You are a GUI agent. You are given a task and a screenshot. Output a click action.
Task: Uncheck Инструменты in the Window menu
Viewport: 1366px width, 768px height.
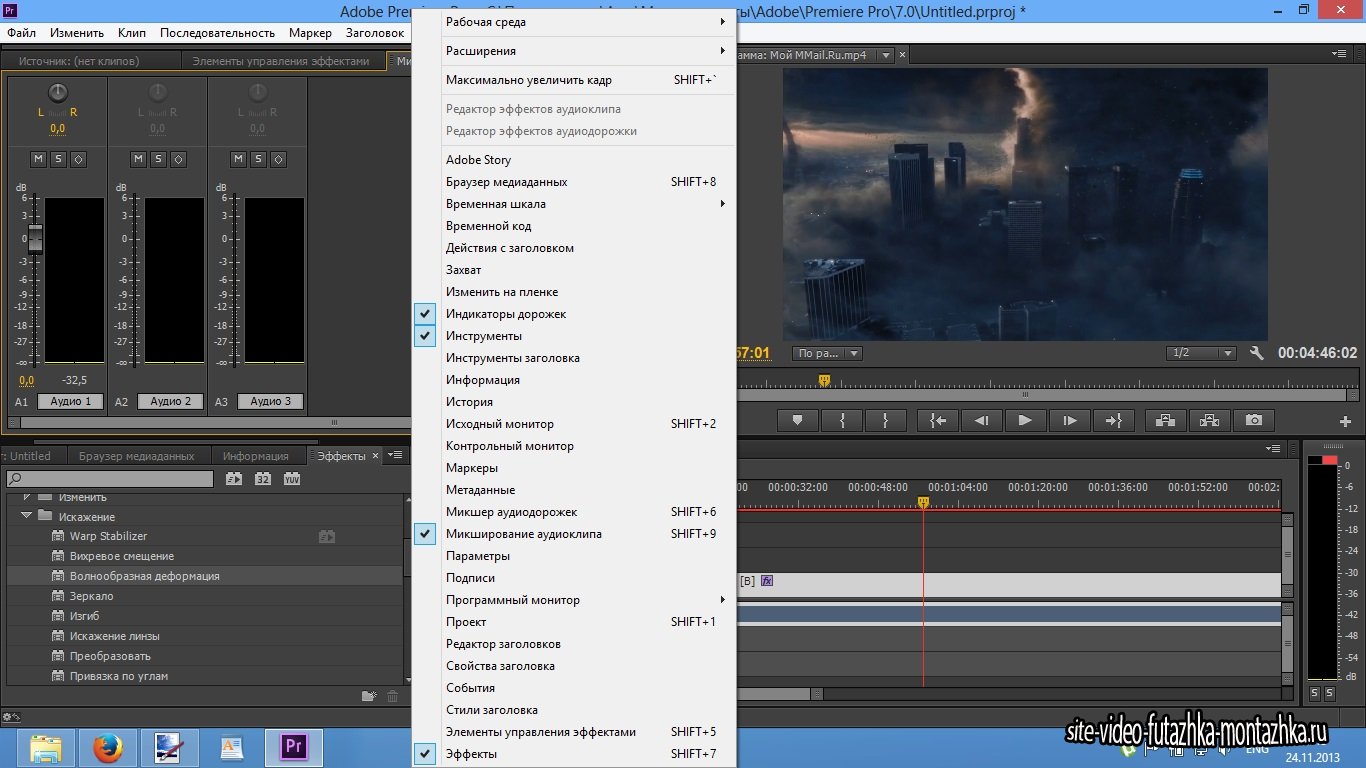(x=574, y=336)
